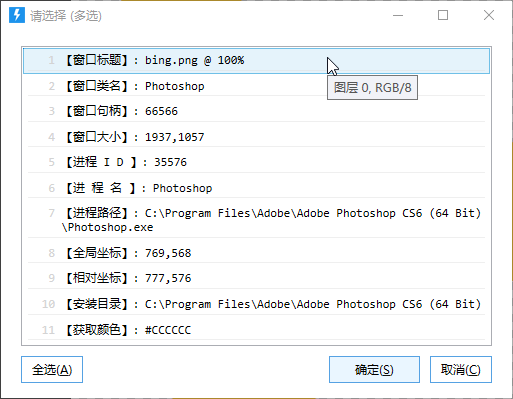
Task: Minimize the 请选择 dialog window
Action: pyautogui.click(x=398, y=15)
